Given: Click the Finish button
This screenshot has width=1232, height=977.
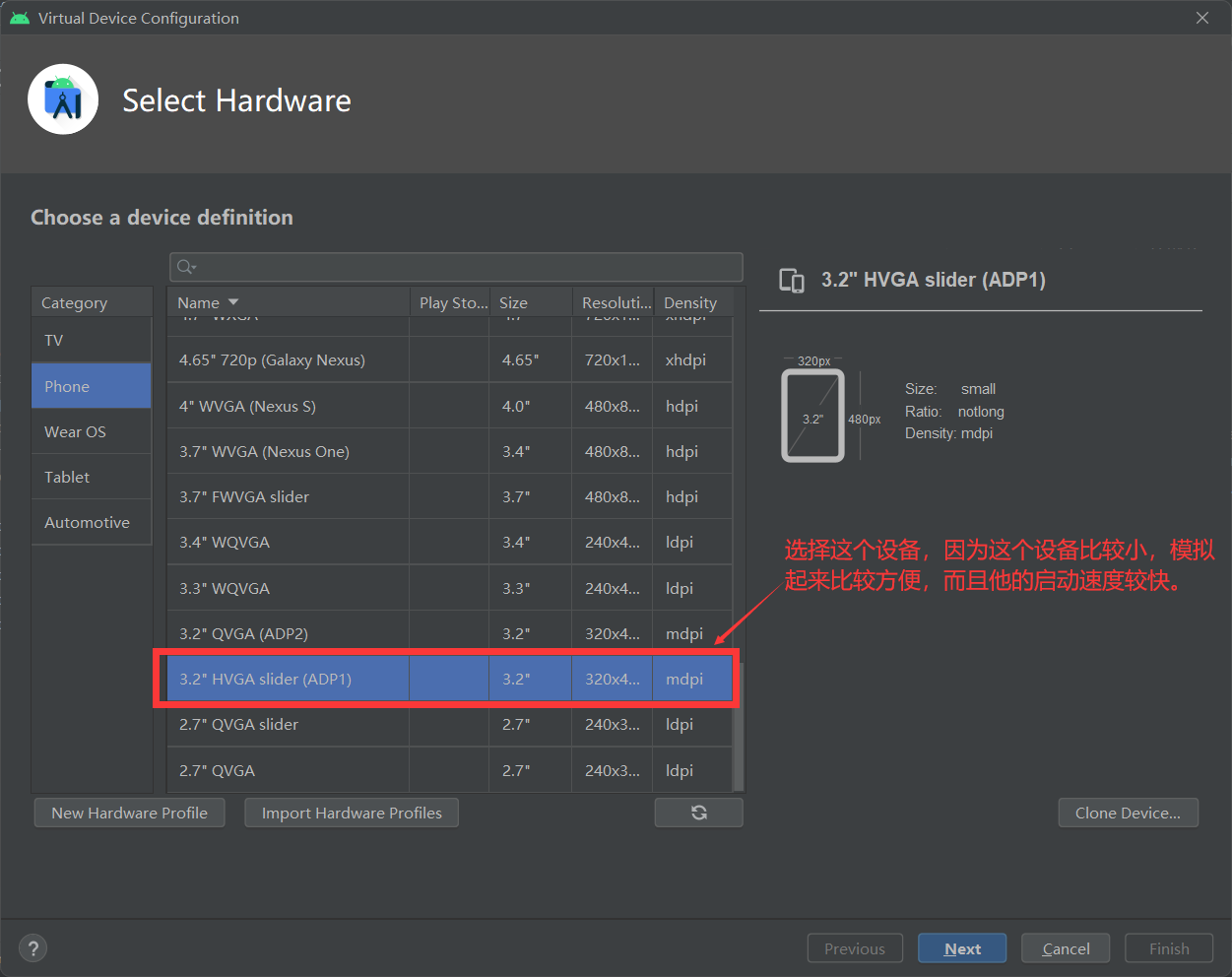Looking at the screenshot, I should (1169, 948).
